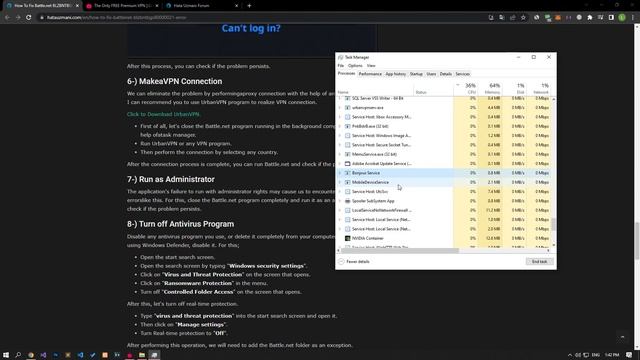
Task: Select the Adobe Acrobat Update Service process
Action: click(444, 164)
